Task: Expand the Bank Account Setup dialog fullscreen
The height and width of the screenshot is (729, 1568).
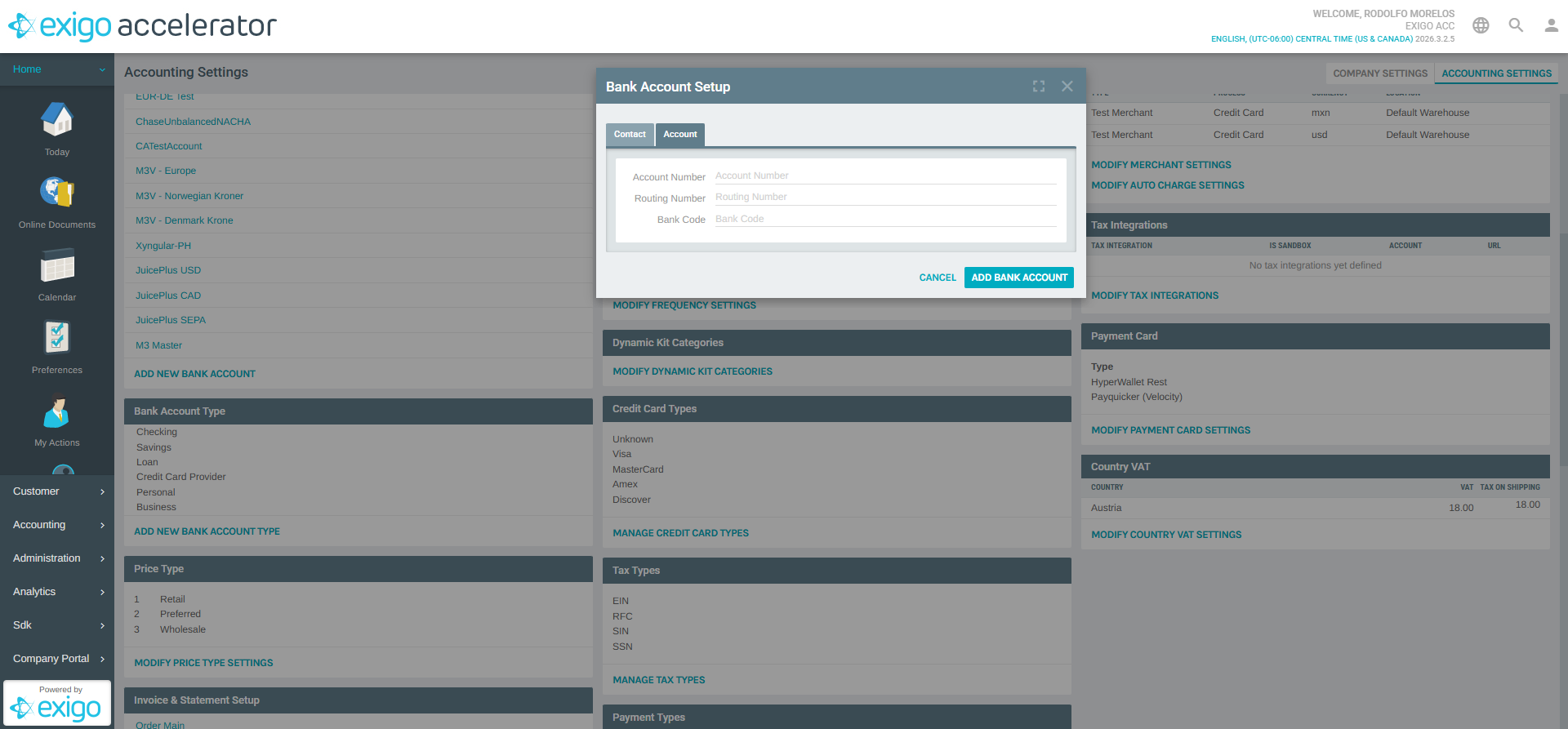Action: 1039,87
